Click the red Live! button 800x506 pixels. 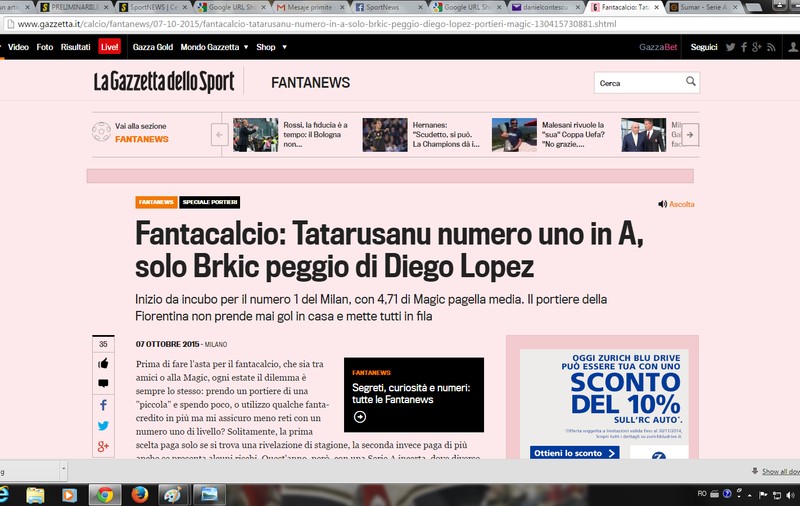coord(109,47)
